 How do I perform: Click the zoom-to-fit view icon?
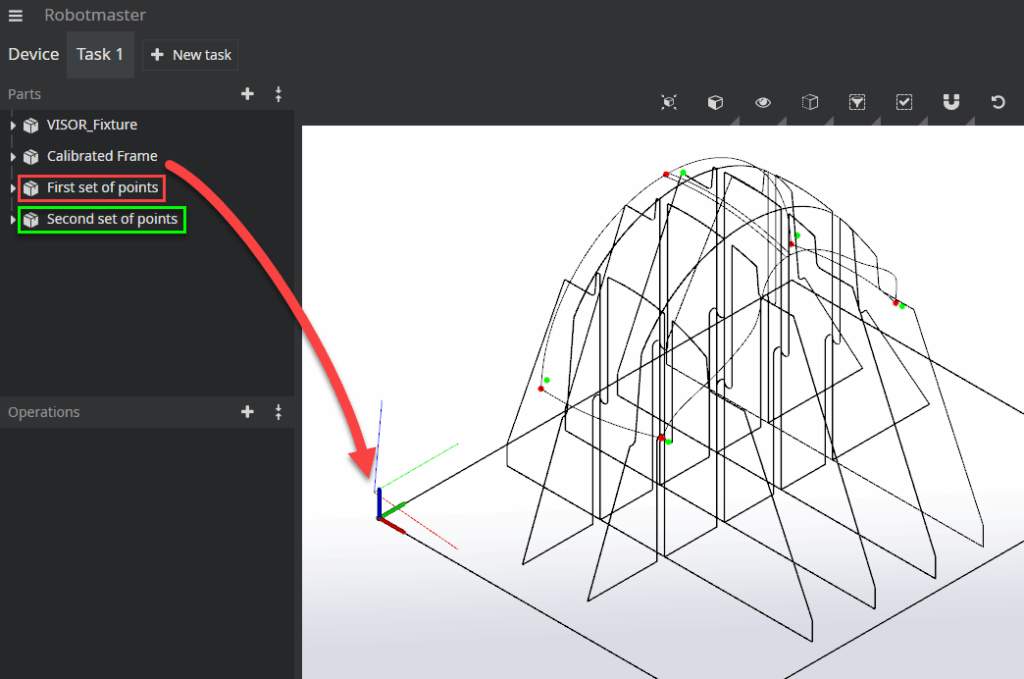(669, 102)
